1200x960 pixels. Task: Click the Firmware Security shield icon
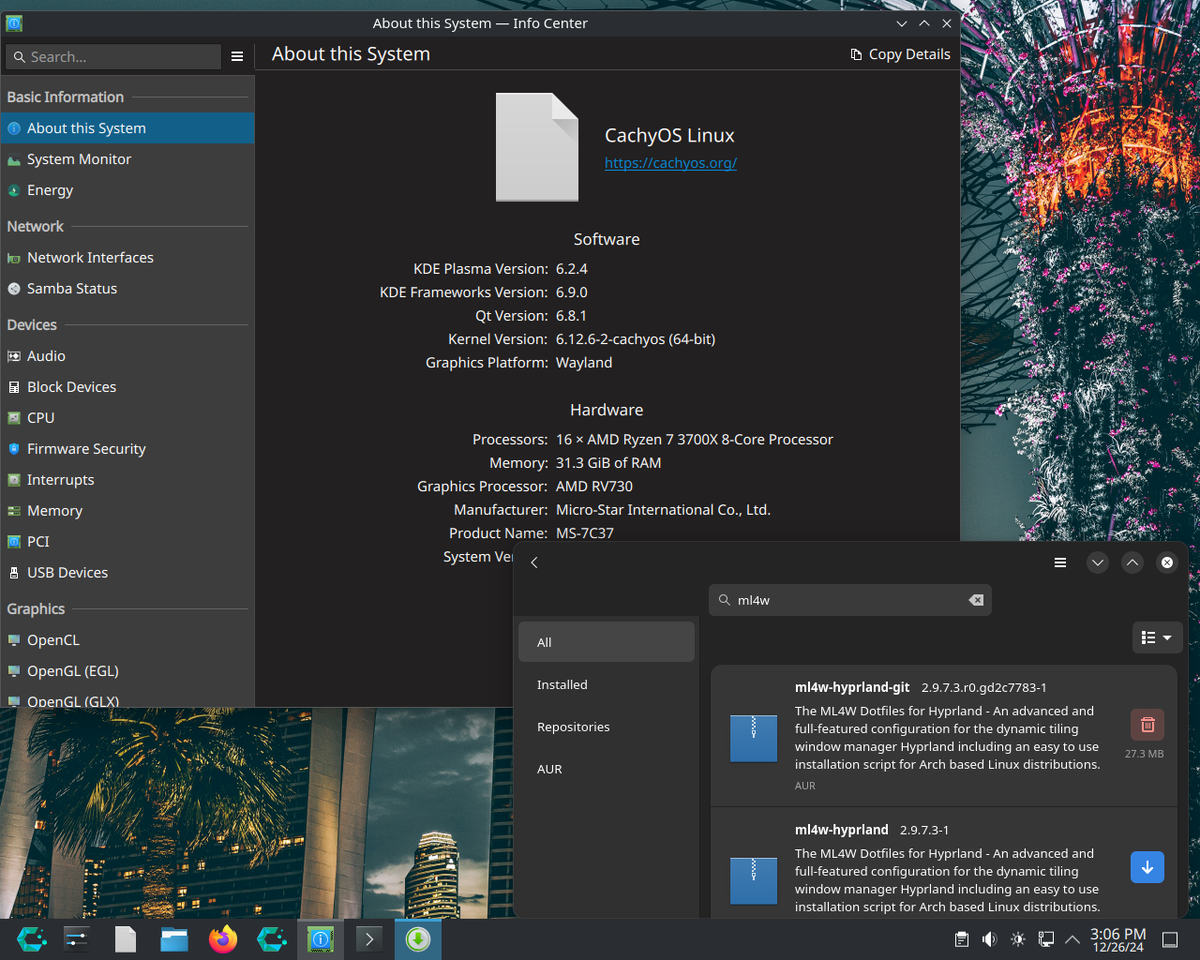[x=14, y=449]
